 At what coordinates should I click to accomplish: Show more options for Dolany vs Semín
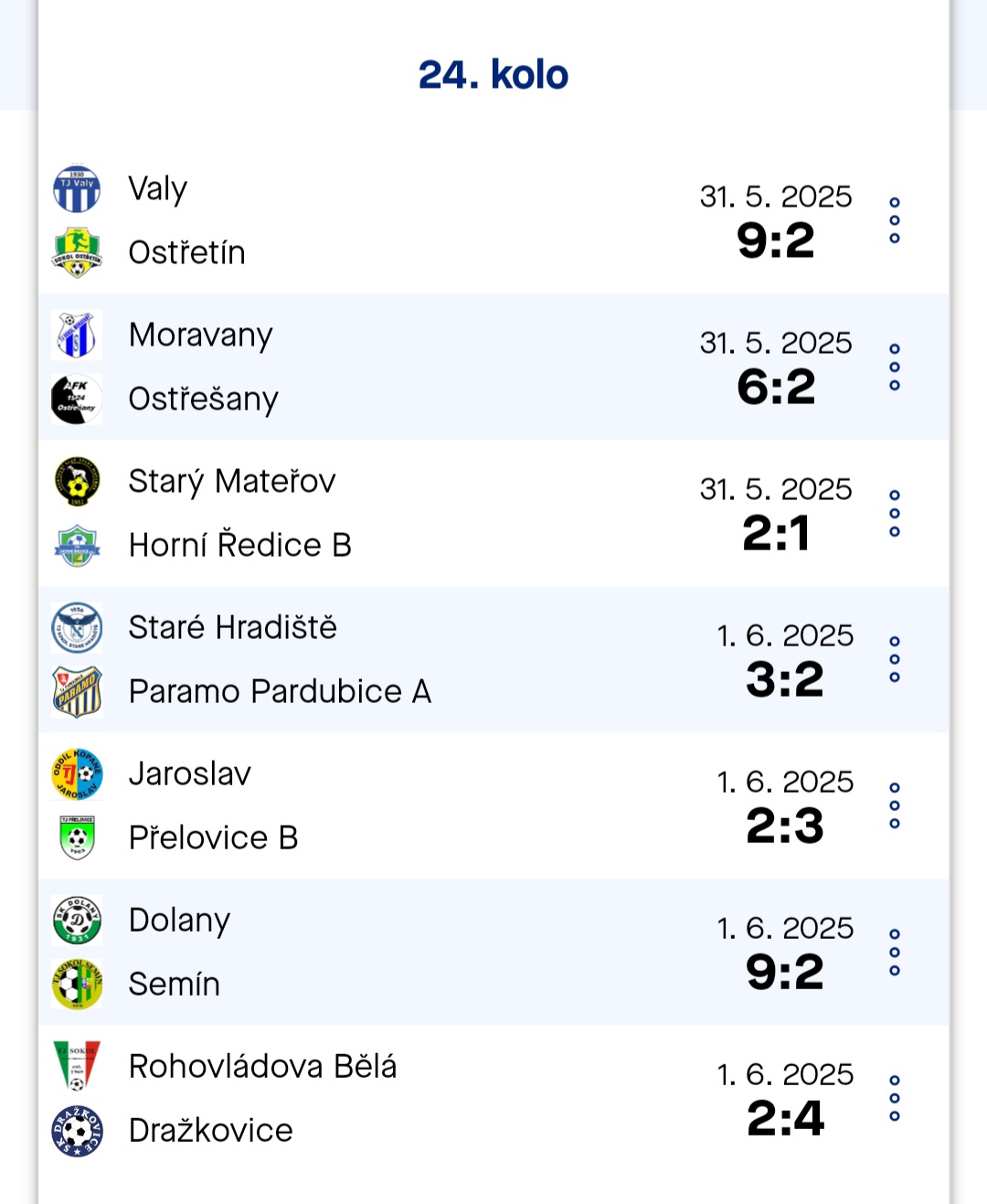pos(895,952)
